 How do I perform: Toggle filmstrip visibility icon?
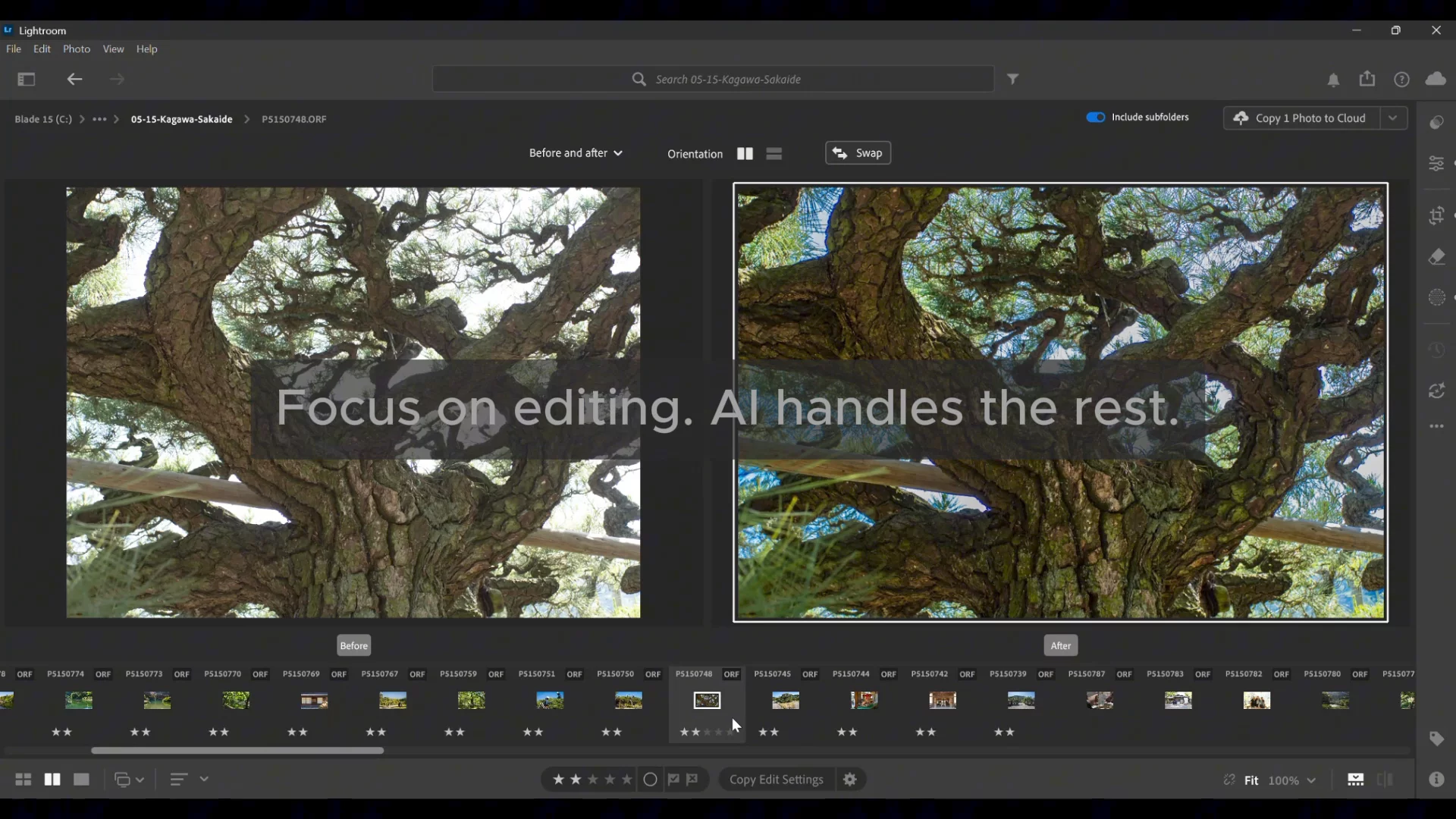tap(1355, 780)
